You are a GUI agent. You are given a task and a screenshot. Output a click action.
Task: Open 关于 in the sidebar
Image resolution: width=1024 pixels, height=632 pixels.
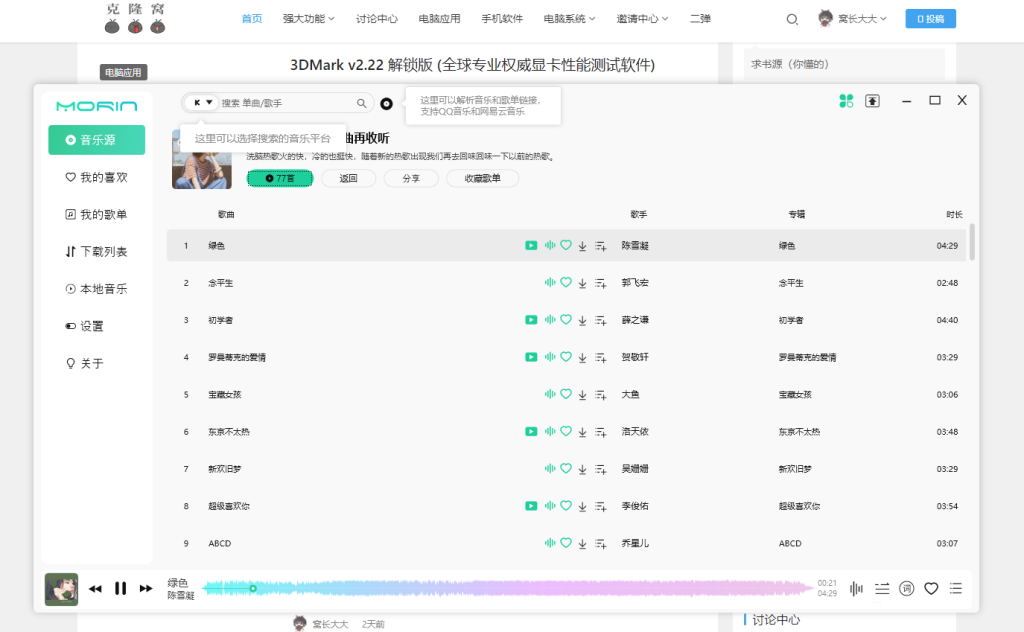point(85,363)
